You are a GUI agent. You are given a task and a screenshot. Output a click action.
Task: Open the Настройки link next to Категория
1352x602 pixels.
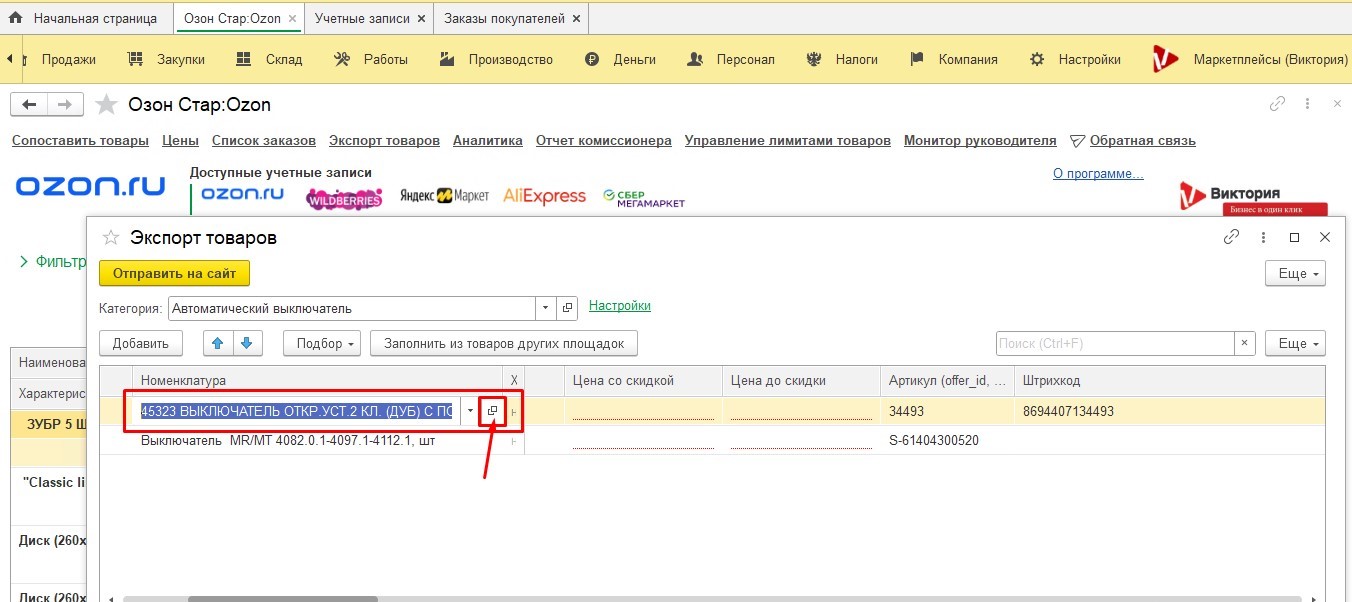coord(620,306)
